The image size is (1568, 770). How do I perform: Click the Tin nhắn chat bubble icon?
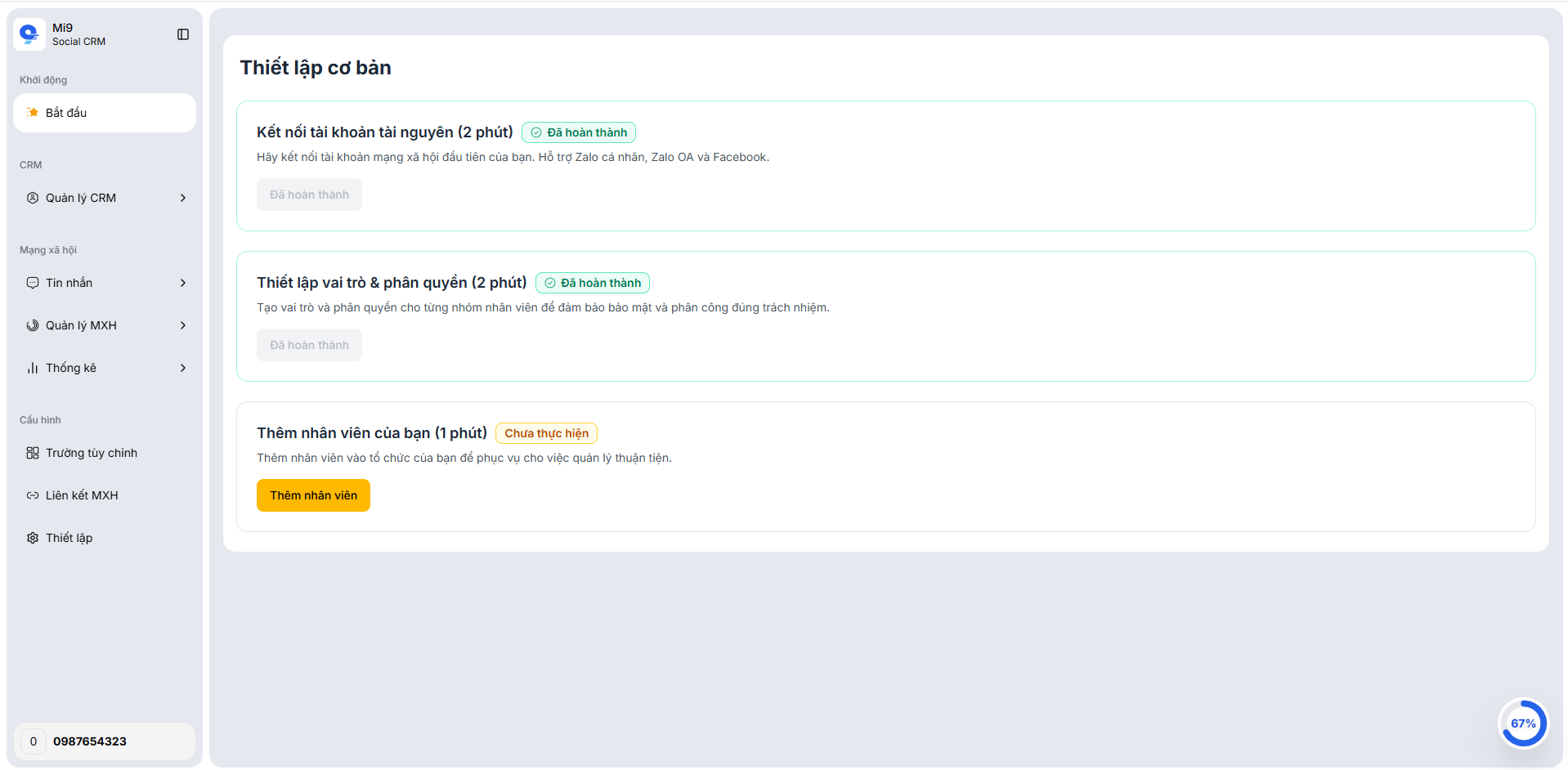pyautogui.click(x=33, y=283)
